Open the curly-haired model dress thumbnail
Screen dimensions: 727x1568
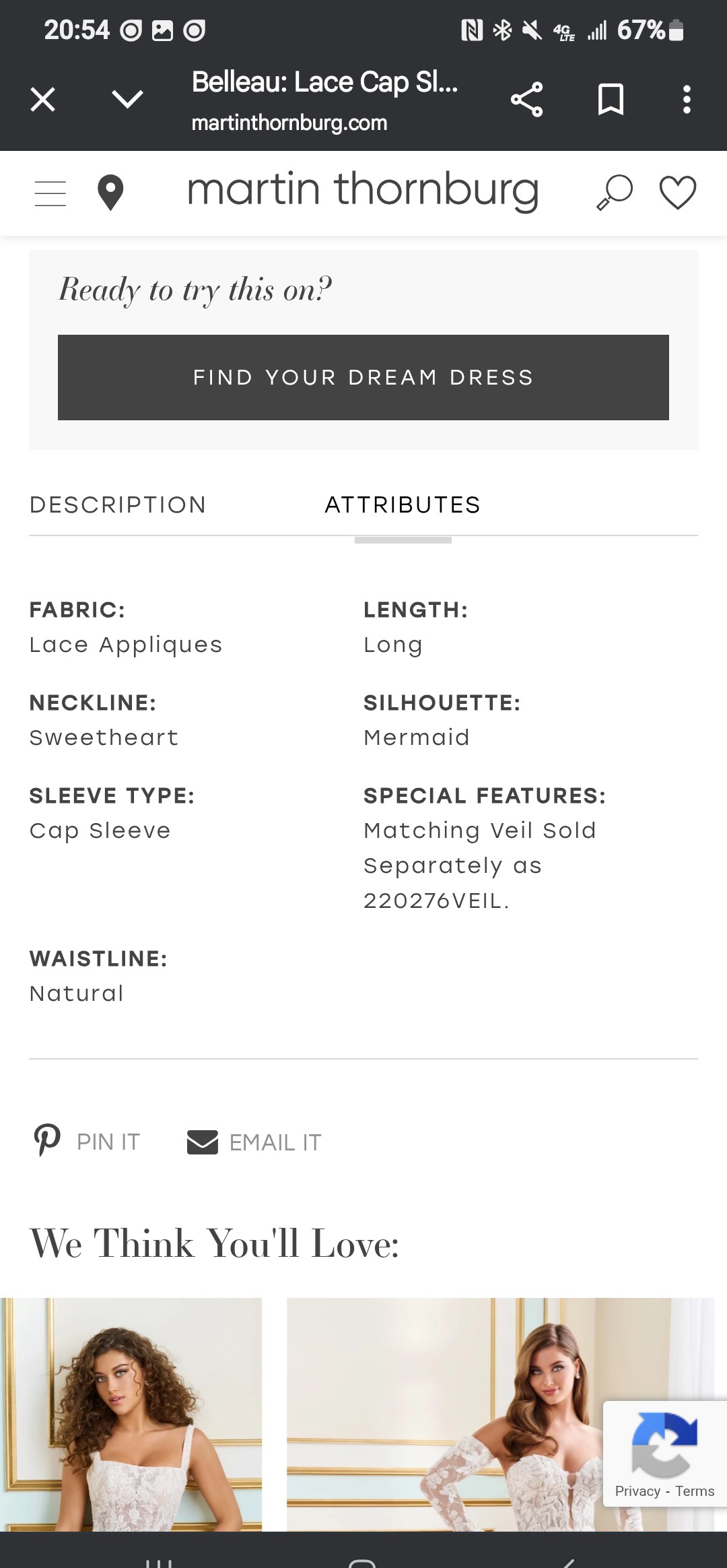(131, 1414)
